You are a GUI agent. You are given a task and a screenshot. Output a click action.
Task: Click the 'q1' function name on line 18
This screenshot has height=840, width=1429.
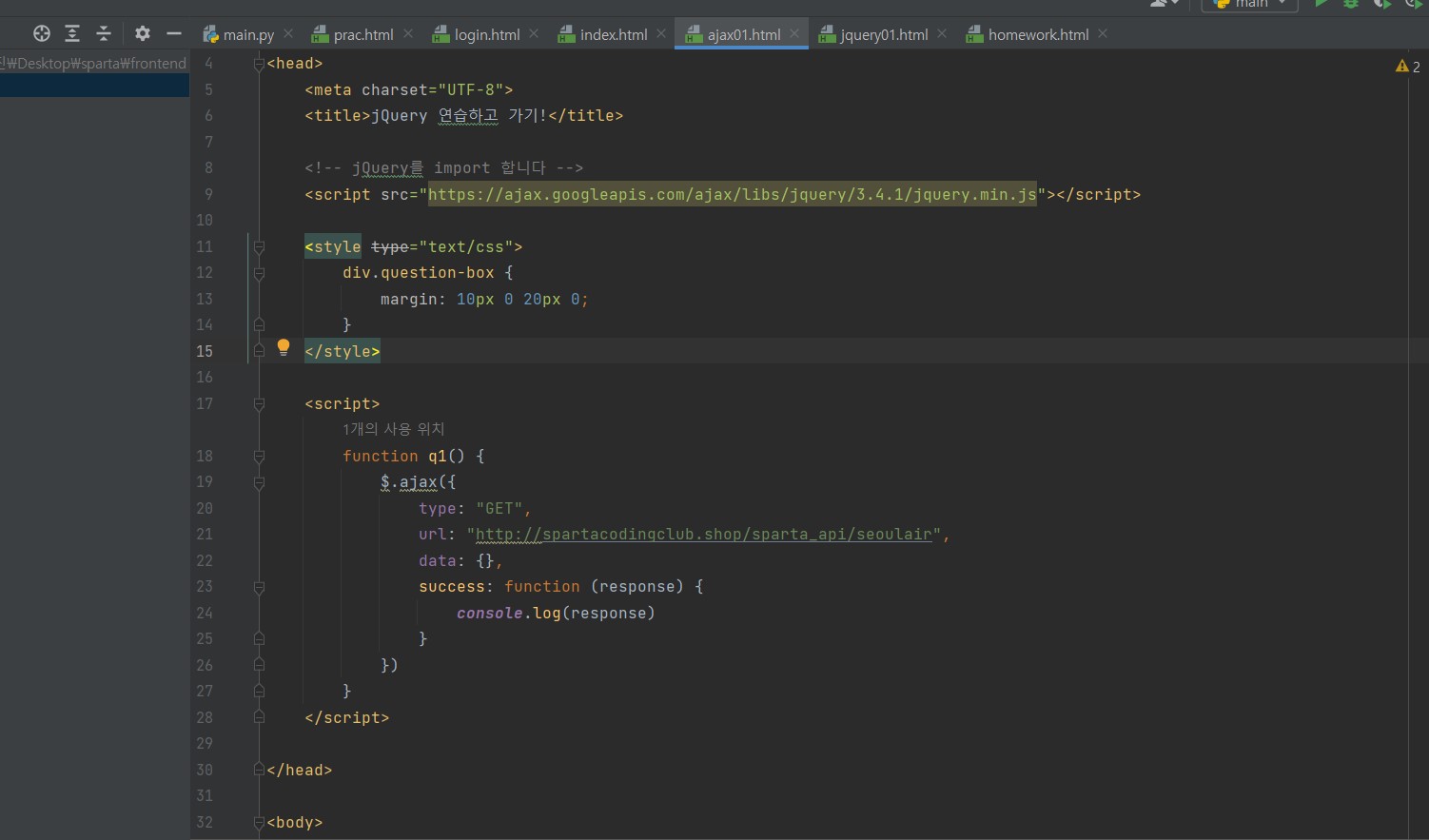pos(438,457)
